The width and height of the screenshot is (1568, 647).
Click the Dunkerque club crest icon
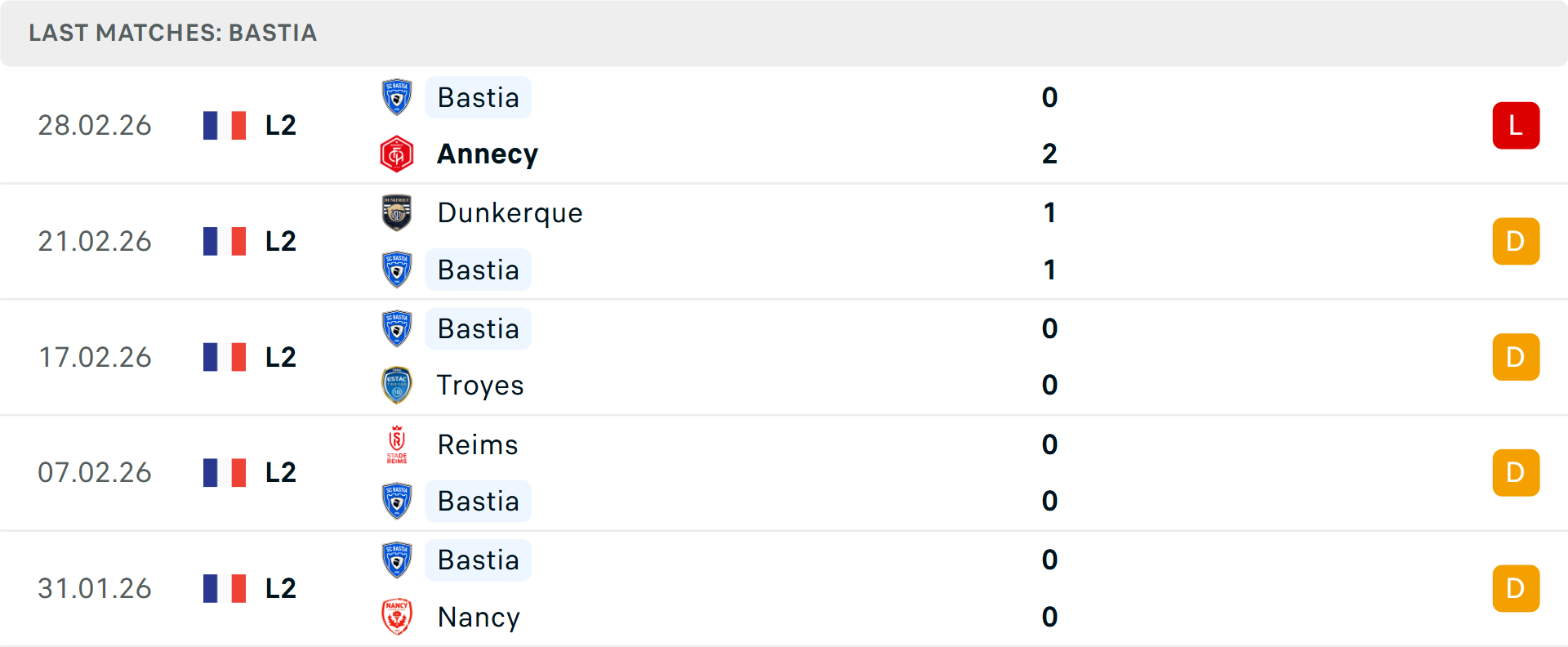click(x=397, y=212)
